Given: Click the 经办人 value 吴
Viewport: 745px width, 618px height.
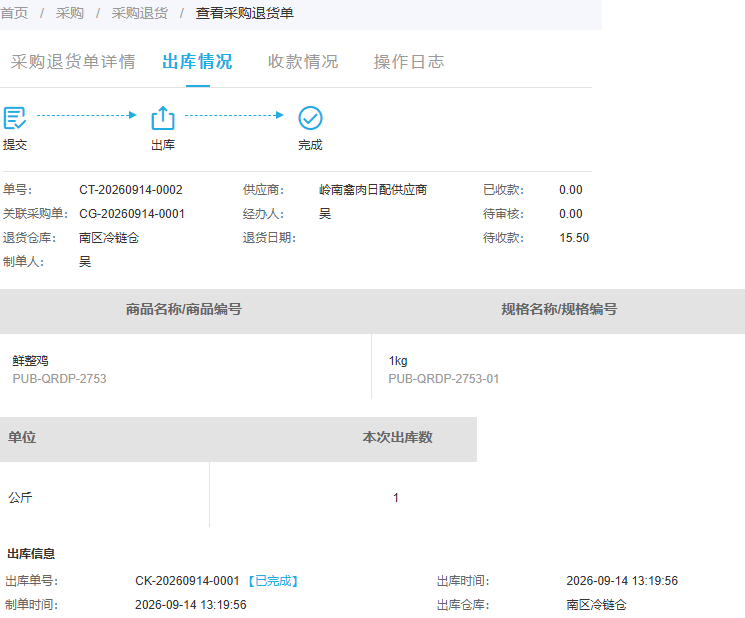Looking at the screenshot, I should tap(325, 214).
